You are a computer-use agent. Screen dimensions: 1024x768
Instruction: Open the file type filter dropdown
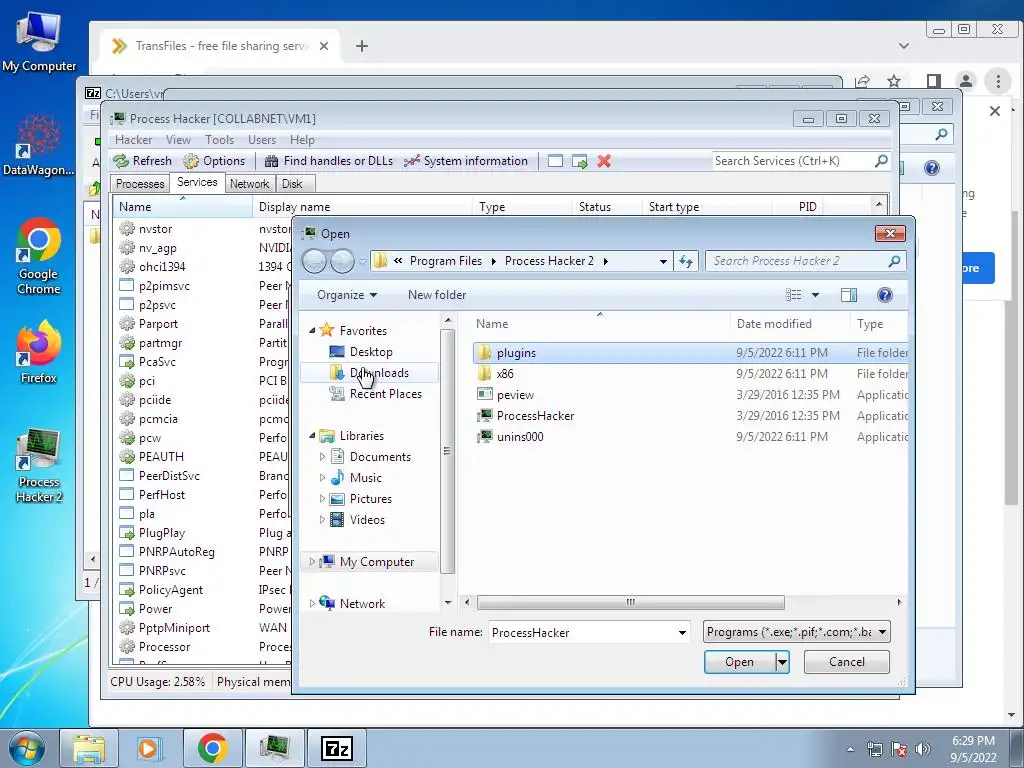coord(882,632)
